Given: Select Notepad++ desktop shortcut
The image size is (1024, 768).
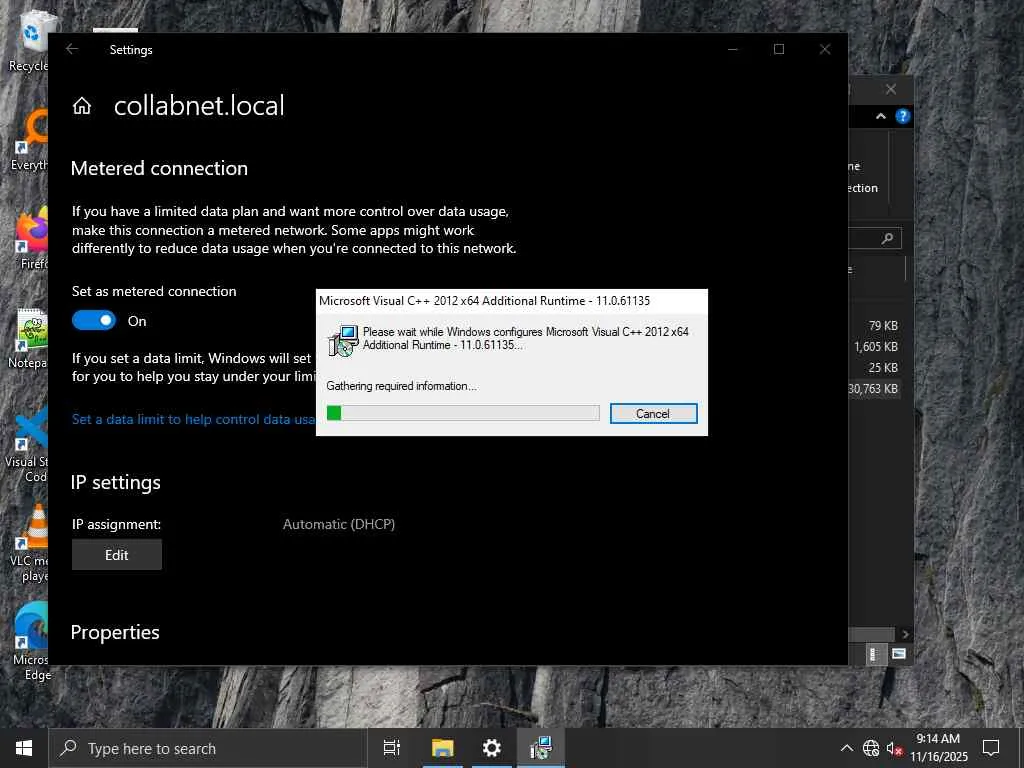Looking at the screenshot, I should click(x=28, y=338).
